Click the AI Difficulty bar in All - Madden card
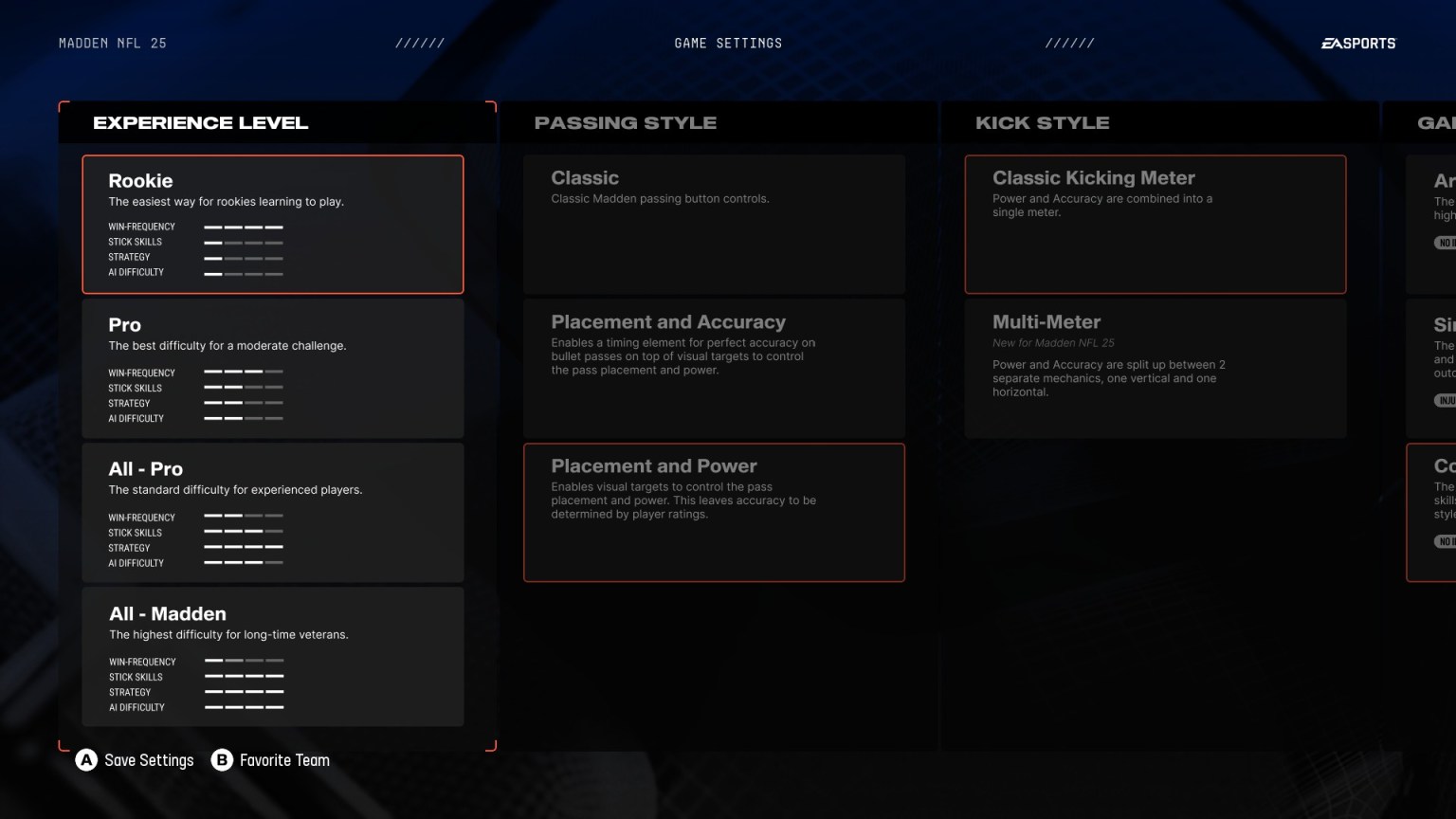 coord(245,707)
